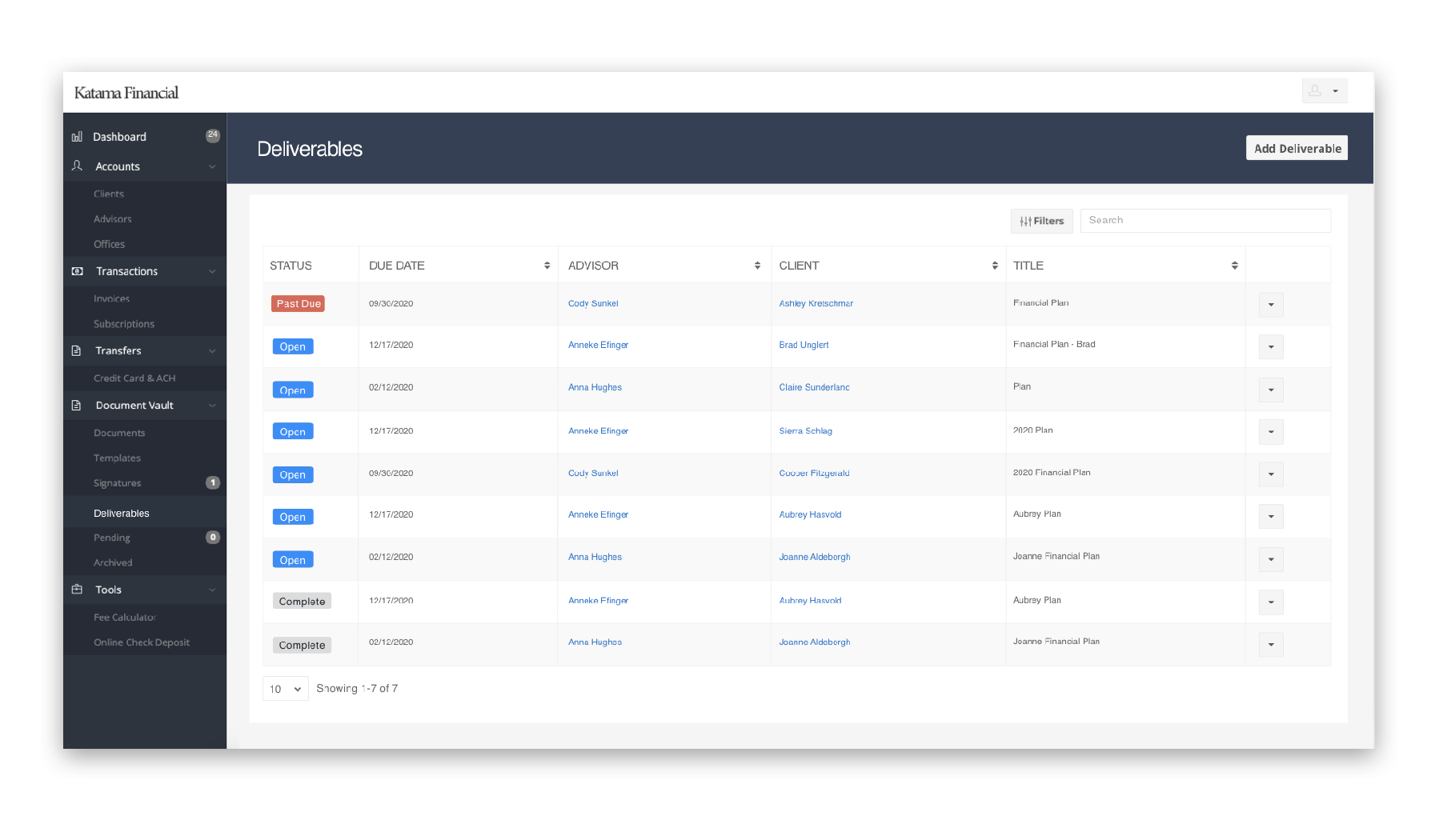Sort table by Advisor column
Viewport: 1439px width, 840px height.
tap(757, 266)
